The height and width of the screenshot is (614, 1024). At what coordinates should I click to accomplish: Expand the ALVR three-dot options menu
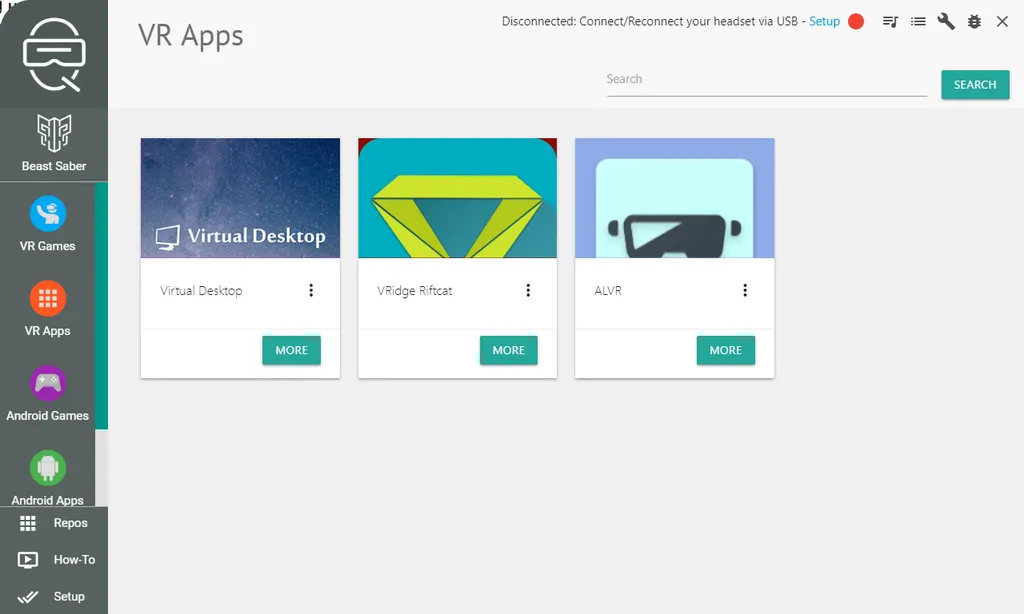tap(744, 290)
